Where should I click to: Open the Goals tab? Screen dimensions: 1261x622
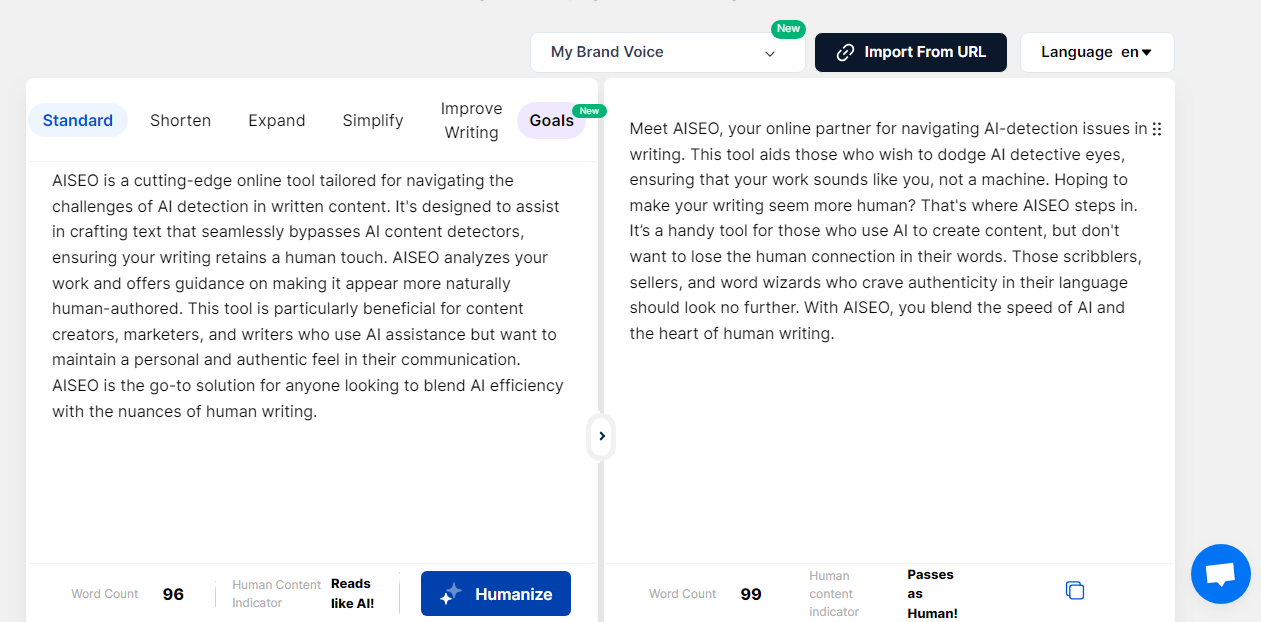(552, 120)
